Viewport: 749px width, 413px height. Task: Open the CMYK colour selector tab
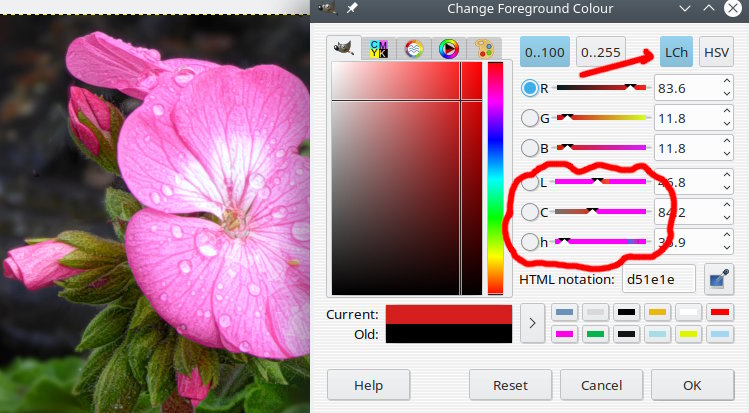tap(379, 49)
